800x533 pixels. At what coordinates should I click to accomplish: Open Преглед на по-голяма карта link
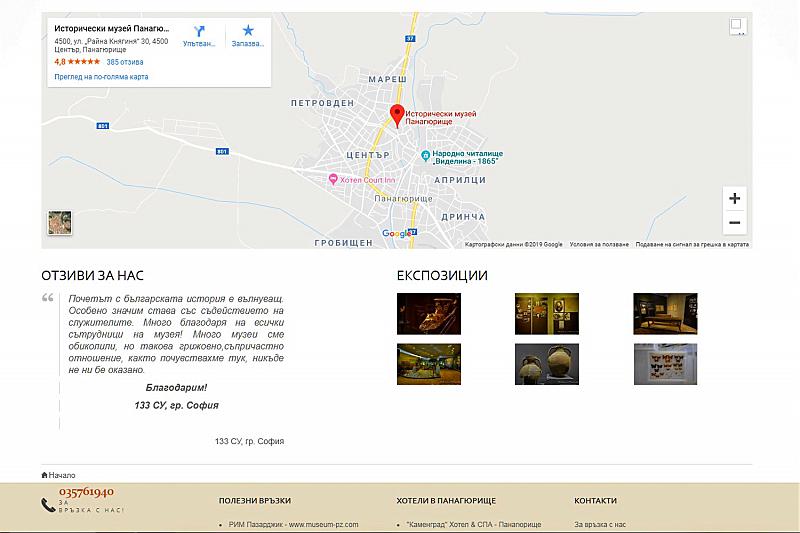coord(101,76)
